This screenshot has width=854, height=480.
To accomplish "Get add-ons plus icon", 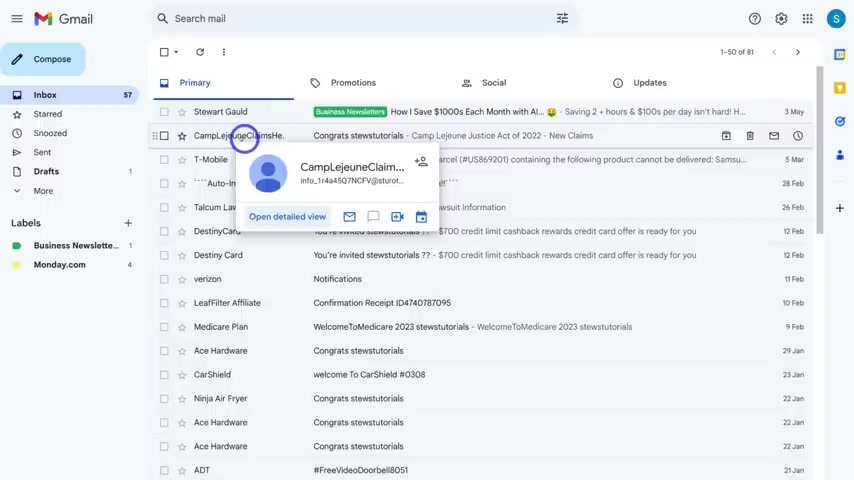I will [839, 208].
